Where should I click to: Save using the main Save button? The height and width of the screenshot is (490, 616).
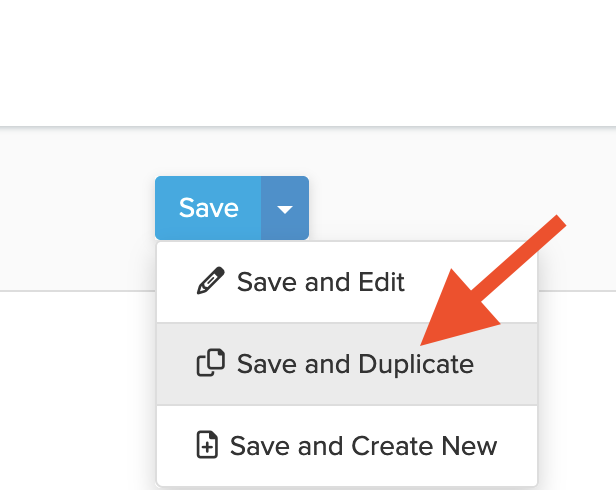[x=208, y=208]
